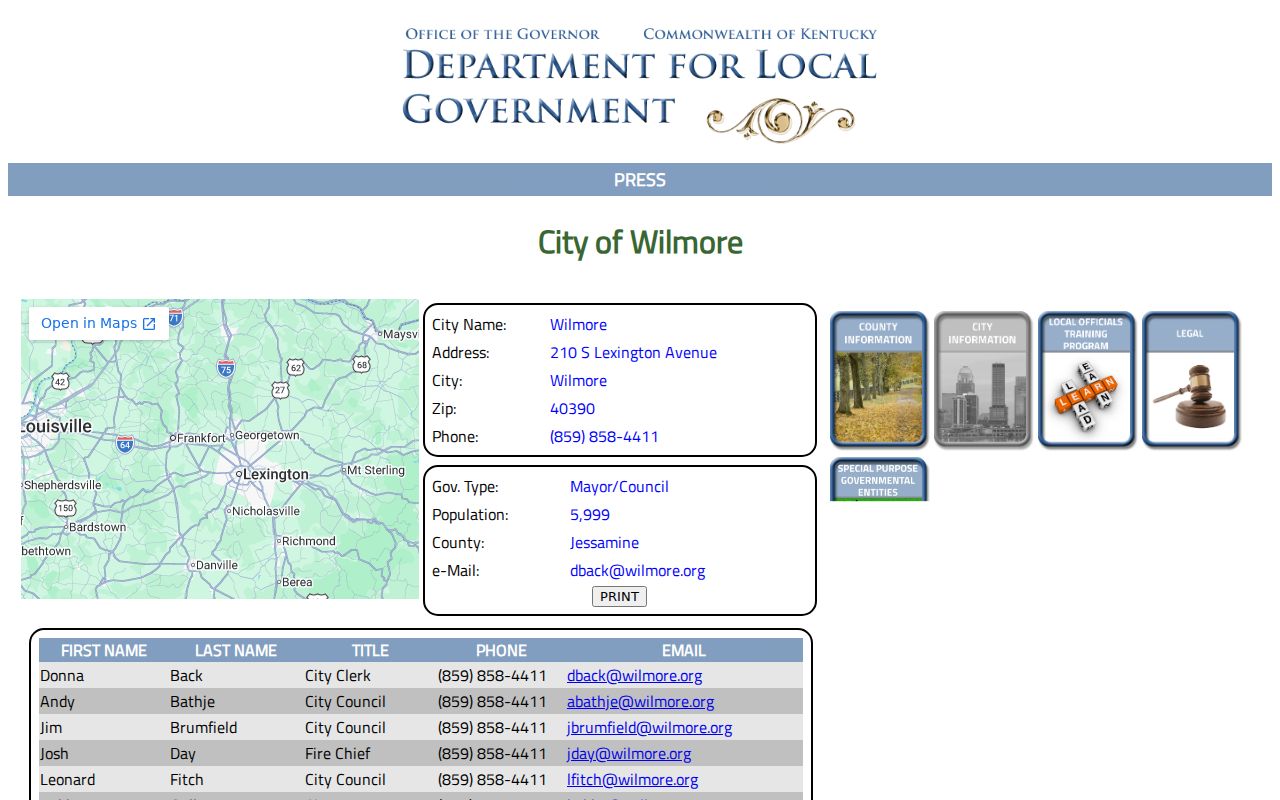Open Special Purpose Governmental Entities tile
The image size is (1280, 800).
(878, 479)
